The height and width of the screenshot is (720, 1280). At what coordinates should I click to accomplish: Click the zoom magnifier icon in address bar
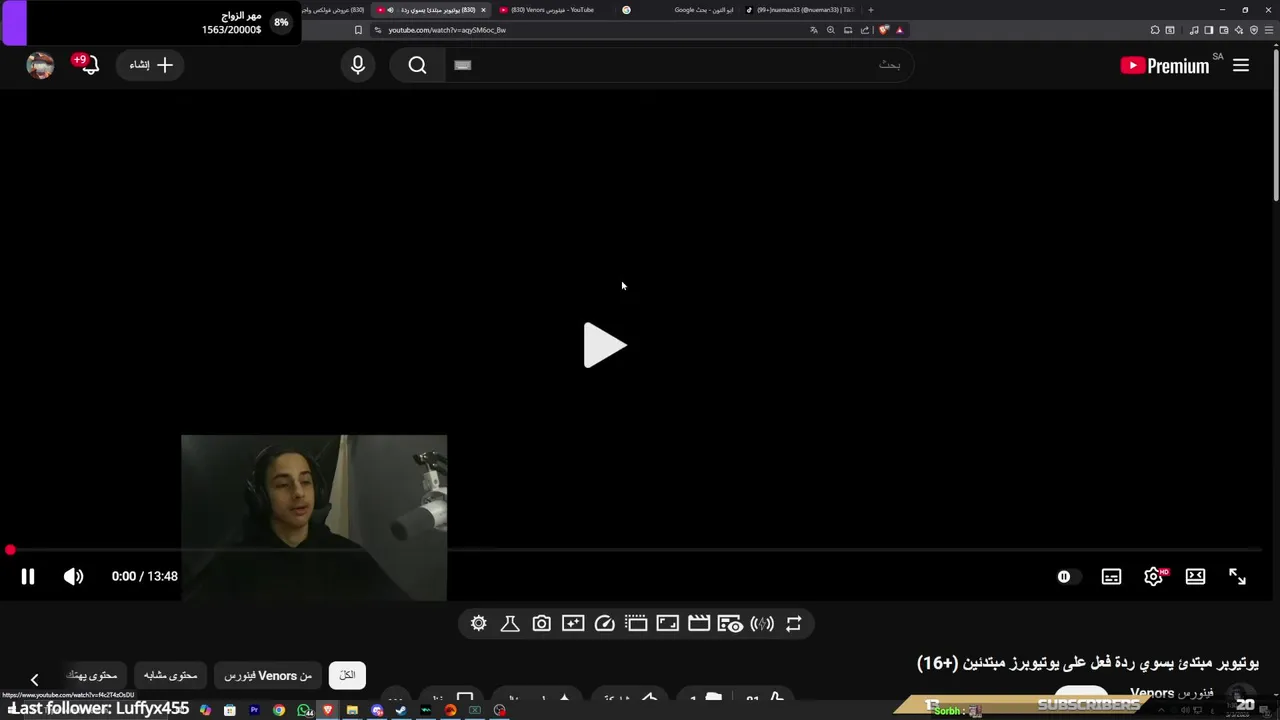(x=830, y=30)
